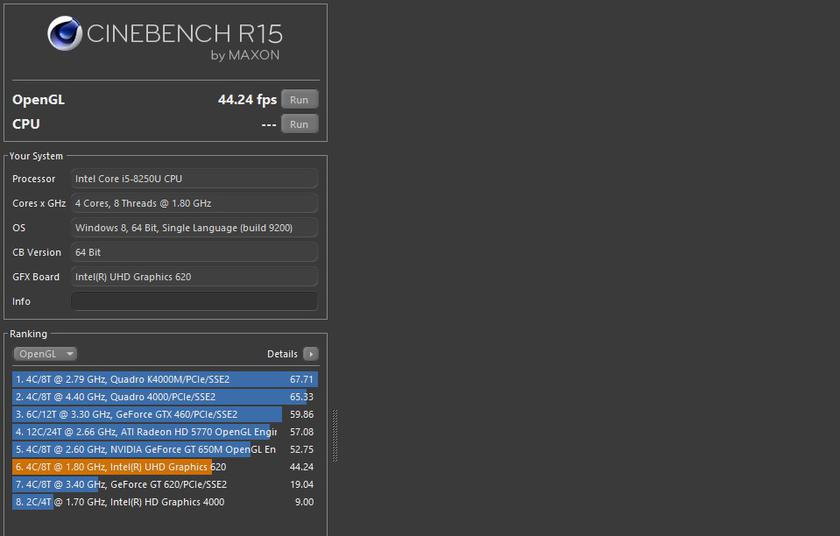
Task: Run the OpenGL benchmark test
Action: pos(299,99)
